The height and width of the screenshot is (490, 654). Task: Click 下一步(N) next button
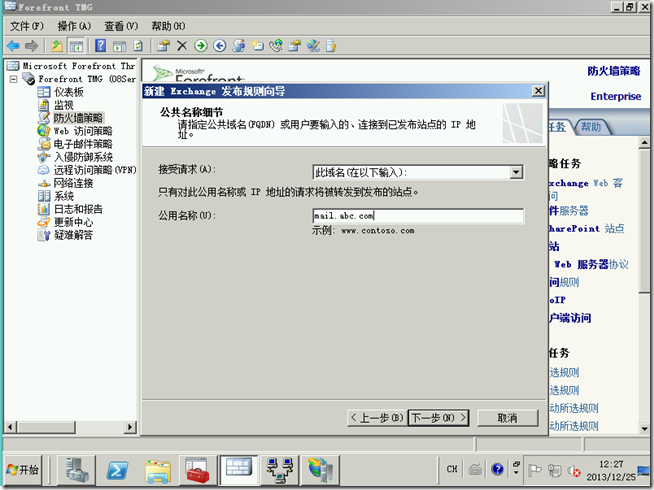(x=438, y=417)
